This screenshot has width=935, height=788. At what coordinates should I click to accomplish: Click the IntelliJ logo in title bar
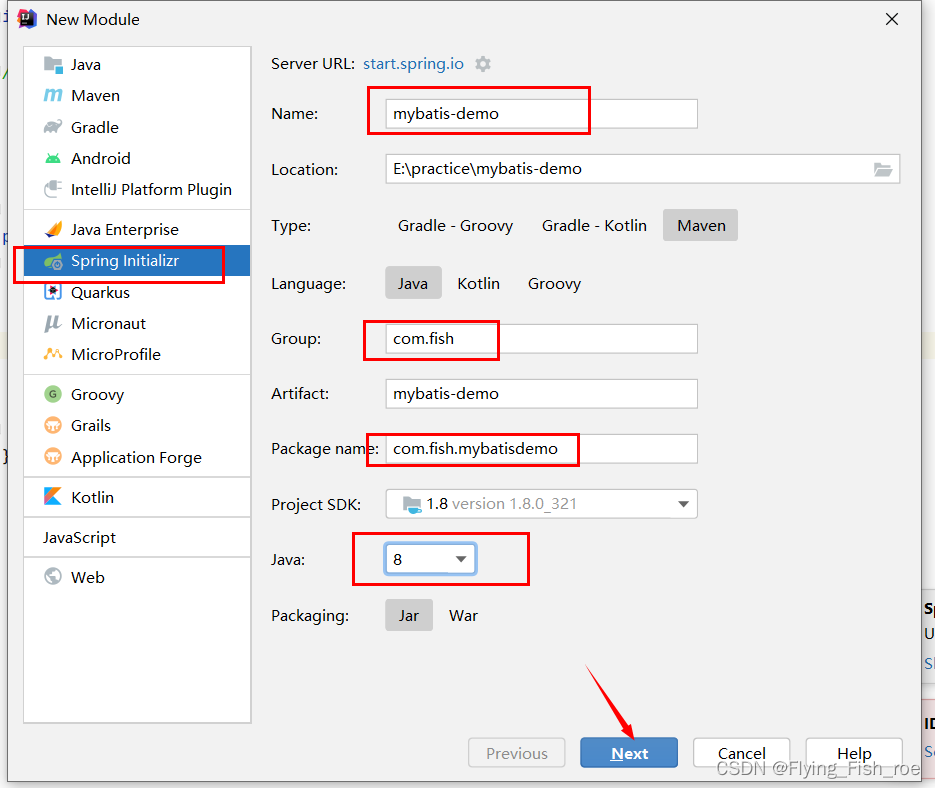pyautogui.click(x=27, y=19)
